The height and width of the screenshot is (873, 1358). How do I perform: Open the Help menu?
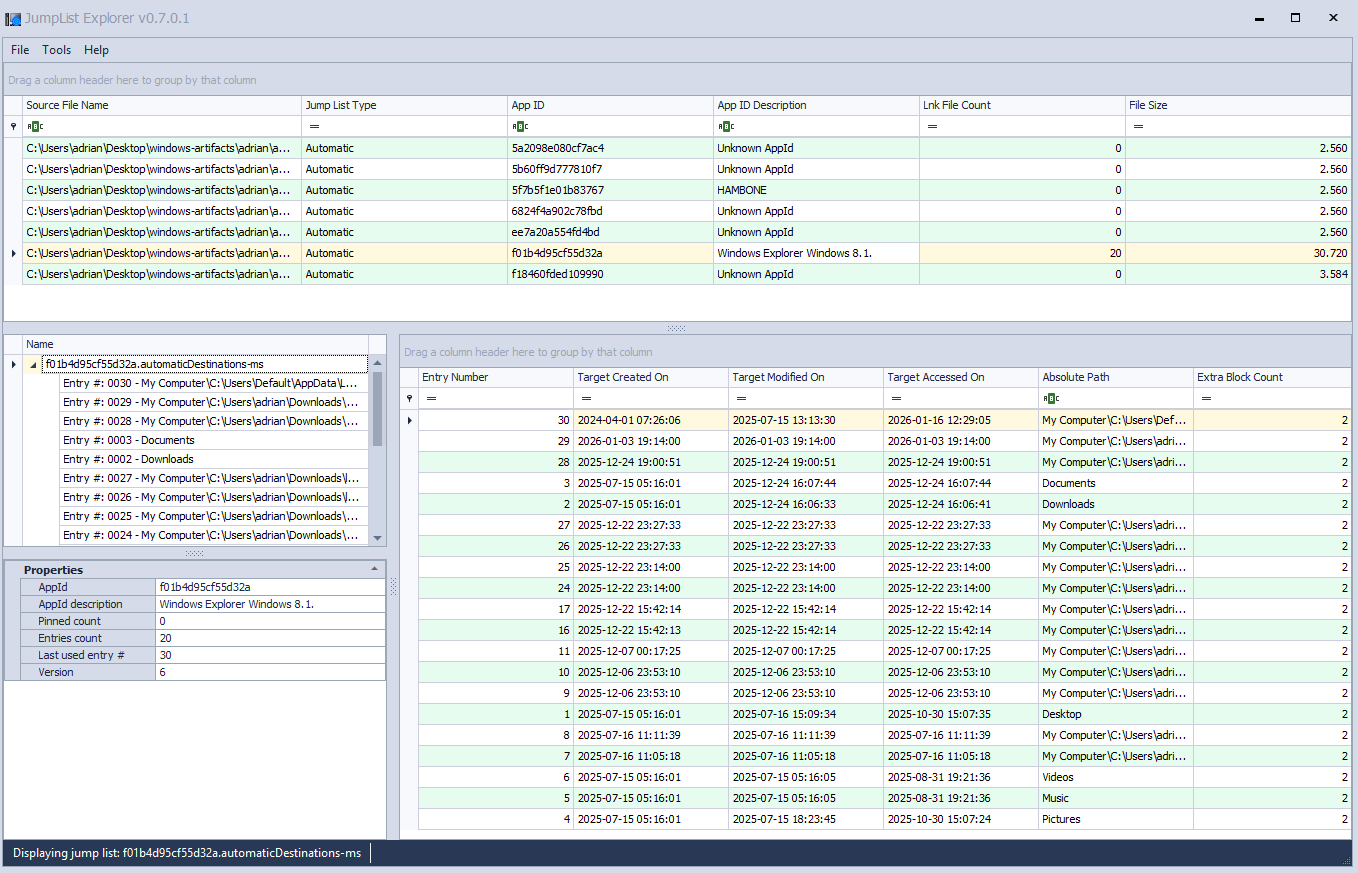point(96,50)
